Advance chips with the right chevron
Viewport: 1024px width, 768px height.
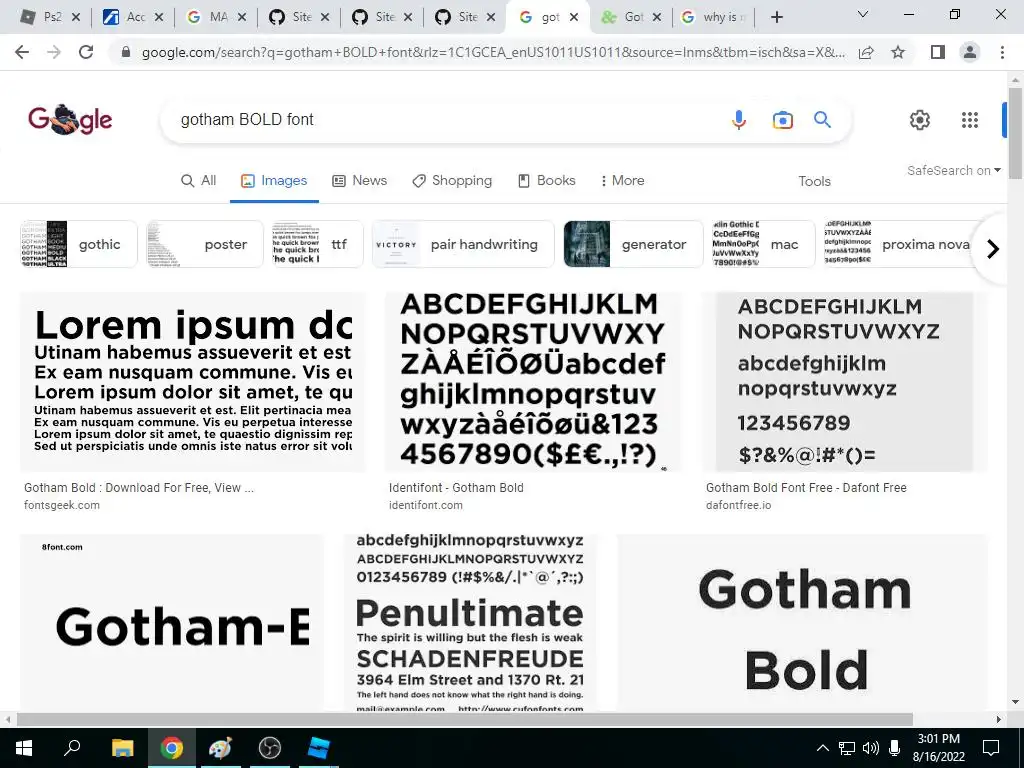coord(993,249)
